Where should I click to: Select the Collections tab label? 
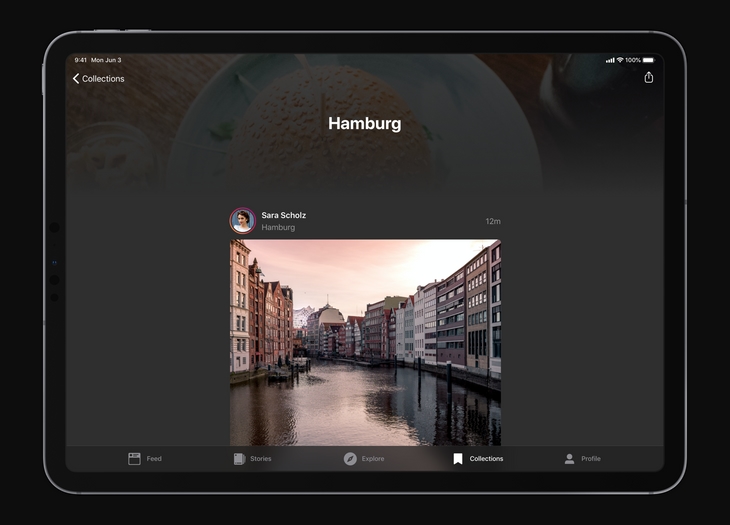pos(486,459)
